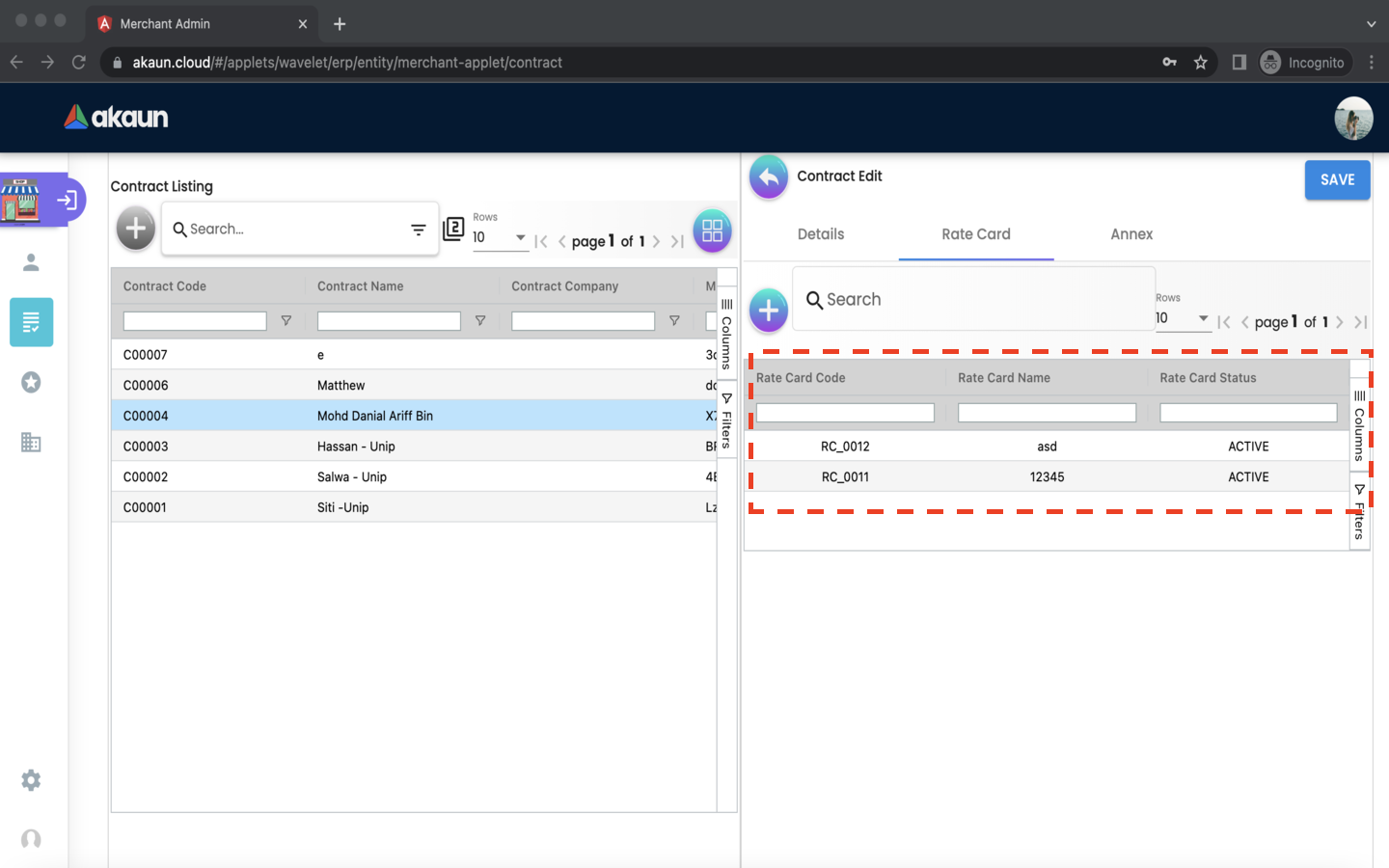
Task: Open the building icon in the sidebar
Action: point(31,443)
